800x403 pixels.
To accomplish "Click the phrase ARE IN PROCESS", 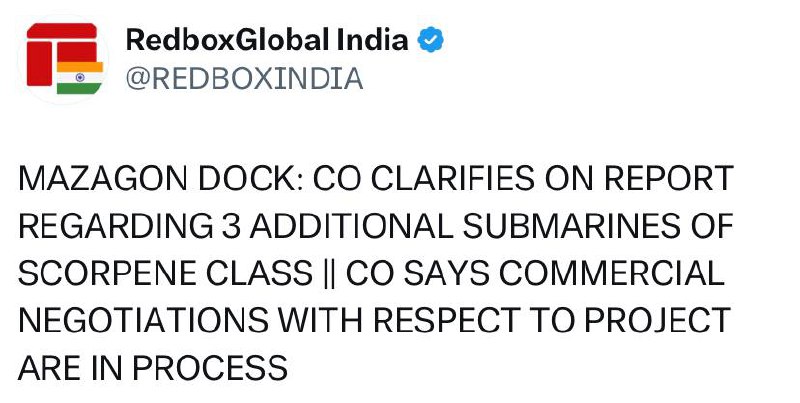I will pyautogui.click(x=153, y=367).
